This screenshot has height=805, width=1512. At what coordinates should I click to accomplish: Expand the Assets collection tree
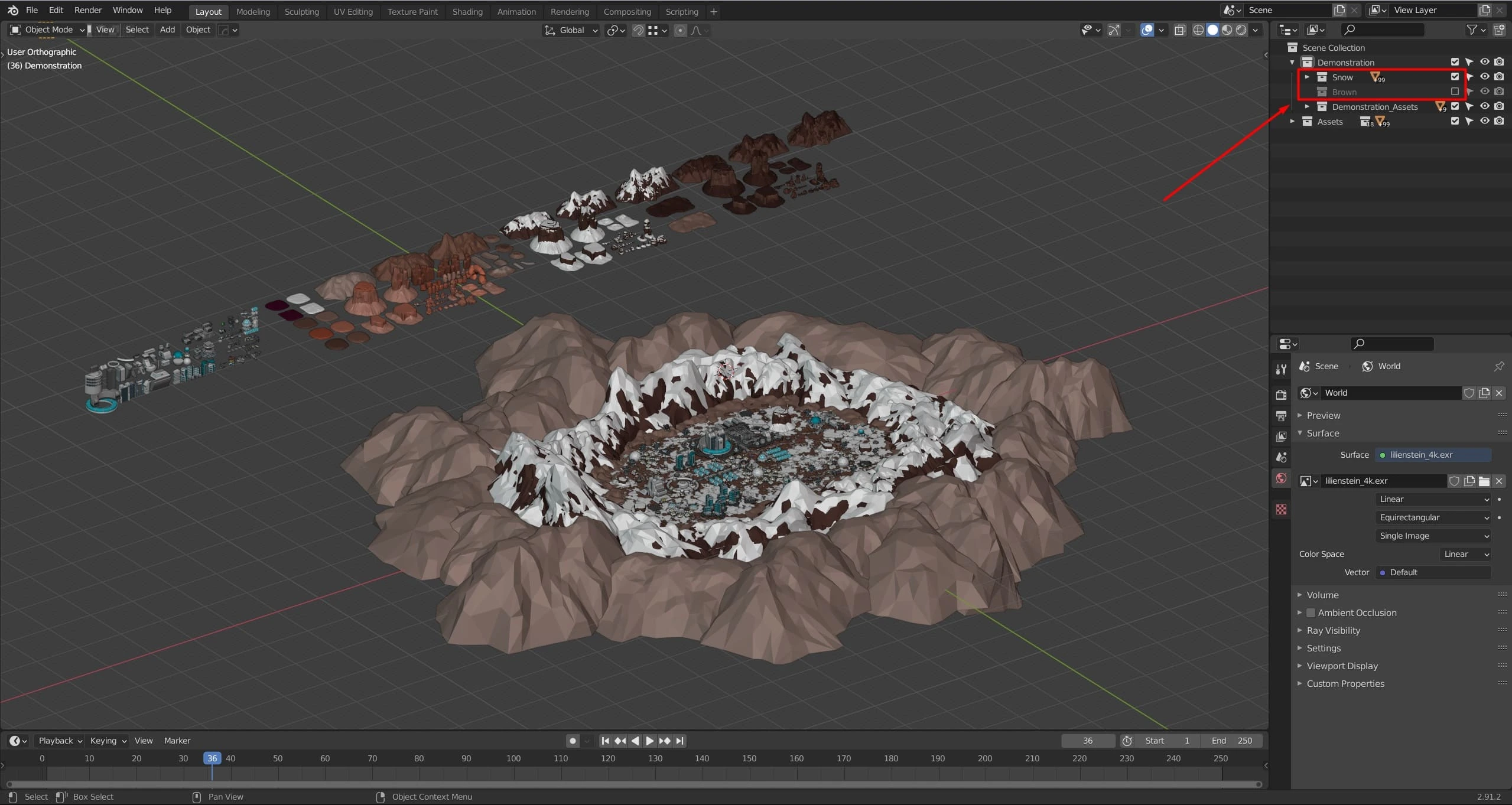coord(1292,121)
